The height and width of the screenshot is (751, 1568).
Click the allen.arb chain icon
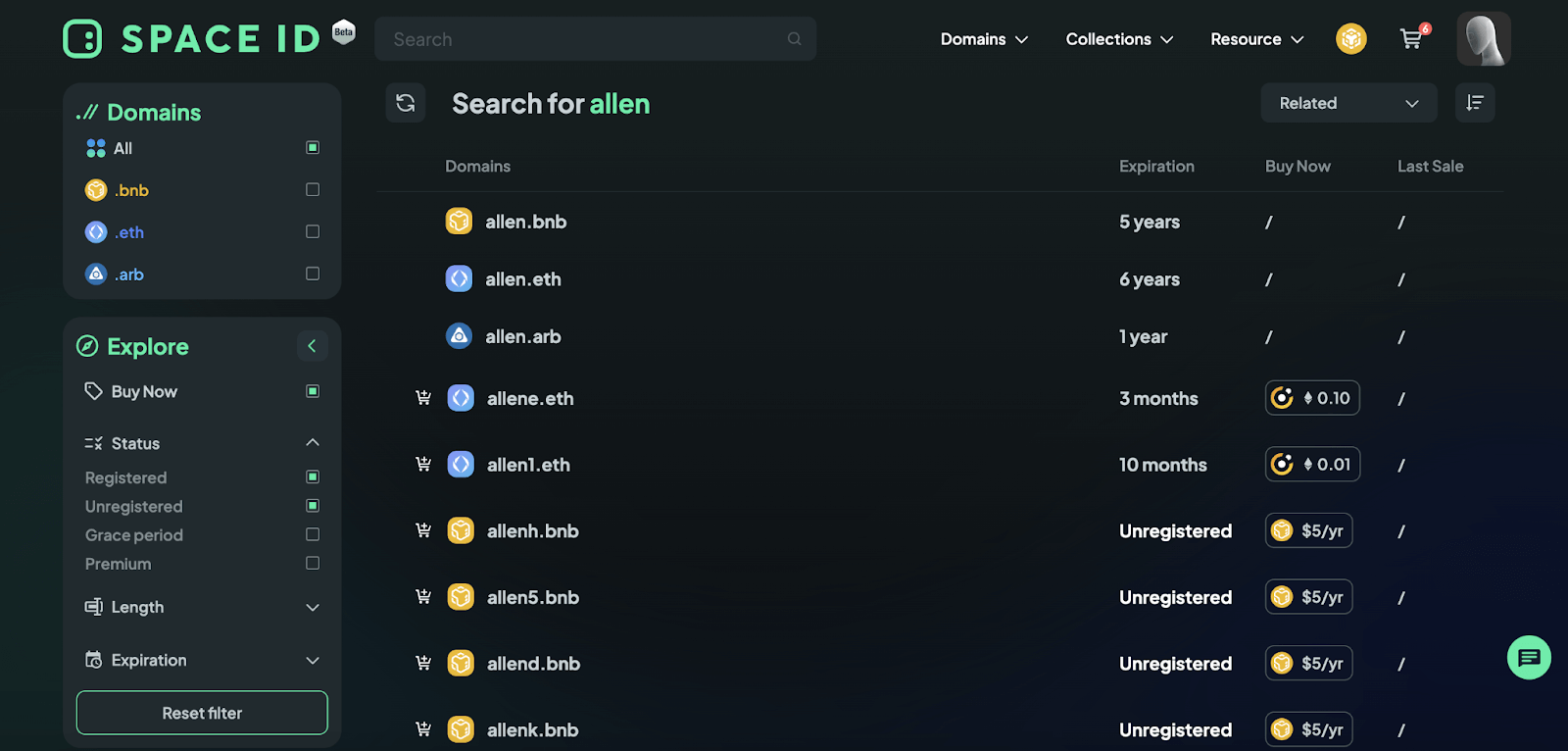(459, 336)
